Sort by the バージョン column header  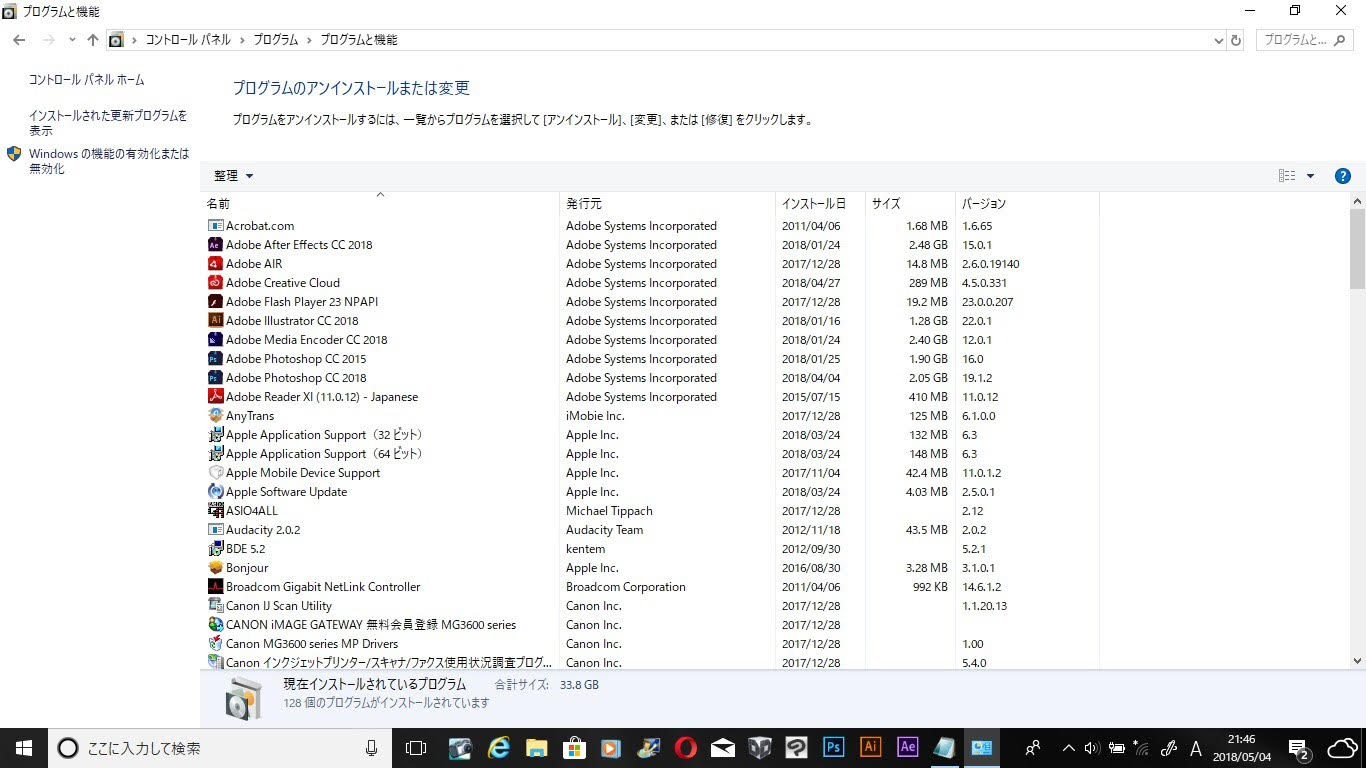[1027, 203]
